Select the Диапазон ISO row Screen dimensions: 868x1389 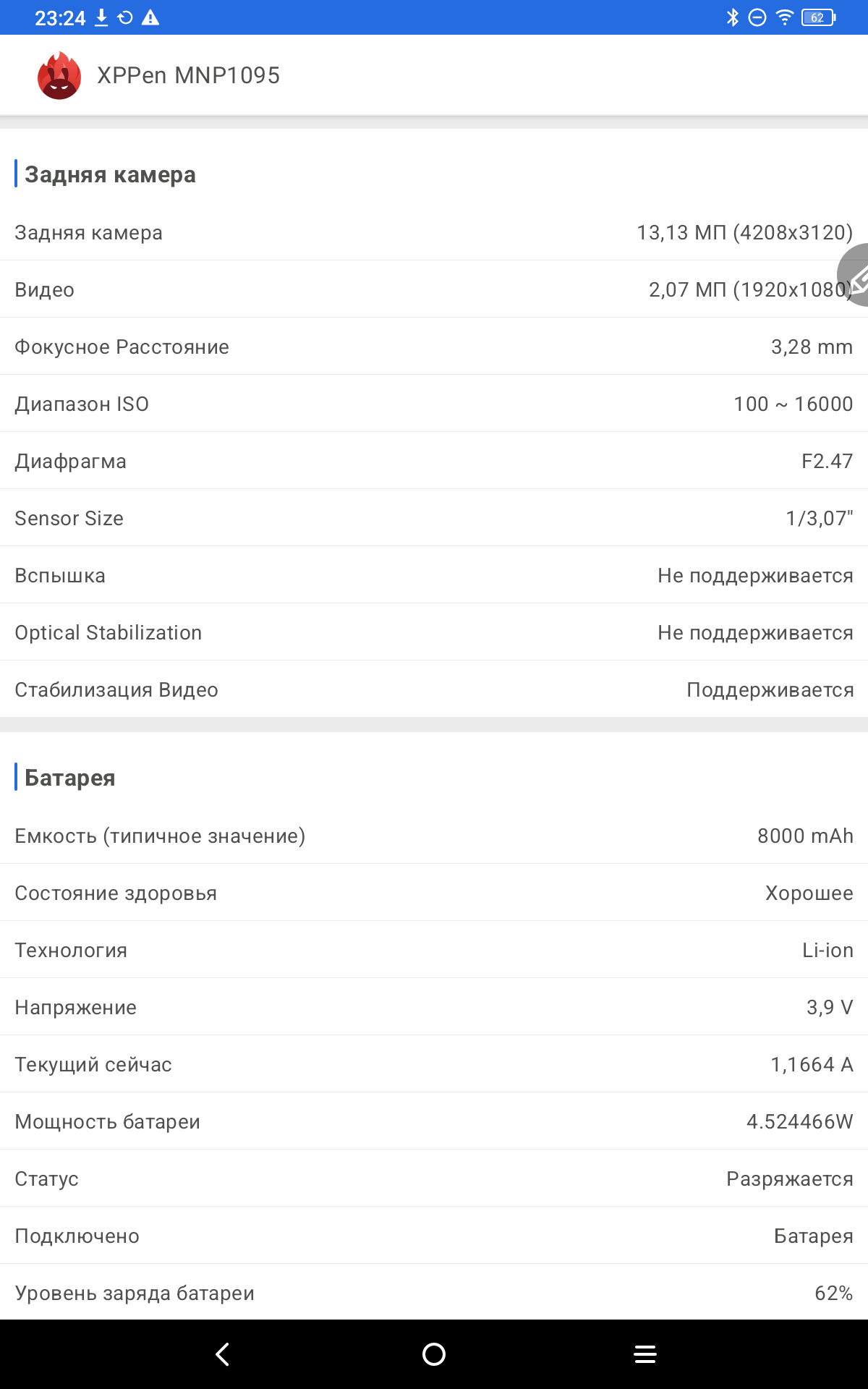pos(434,404)
